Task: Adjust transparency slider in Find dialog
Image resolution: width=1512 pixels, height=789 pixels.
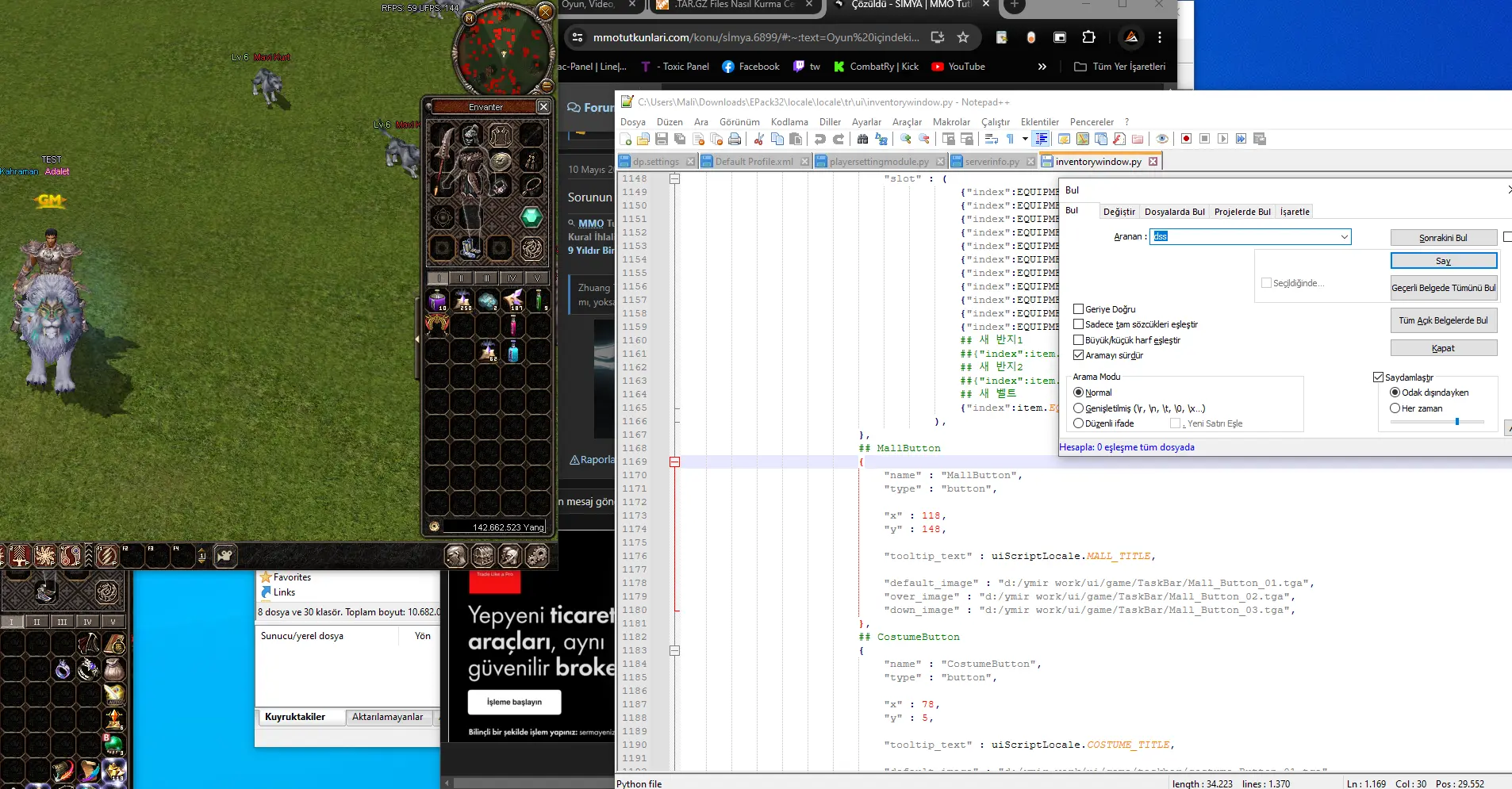Action: [x=1456, y=422]
